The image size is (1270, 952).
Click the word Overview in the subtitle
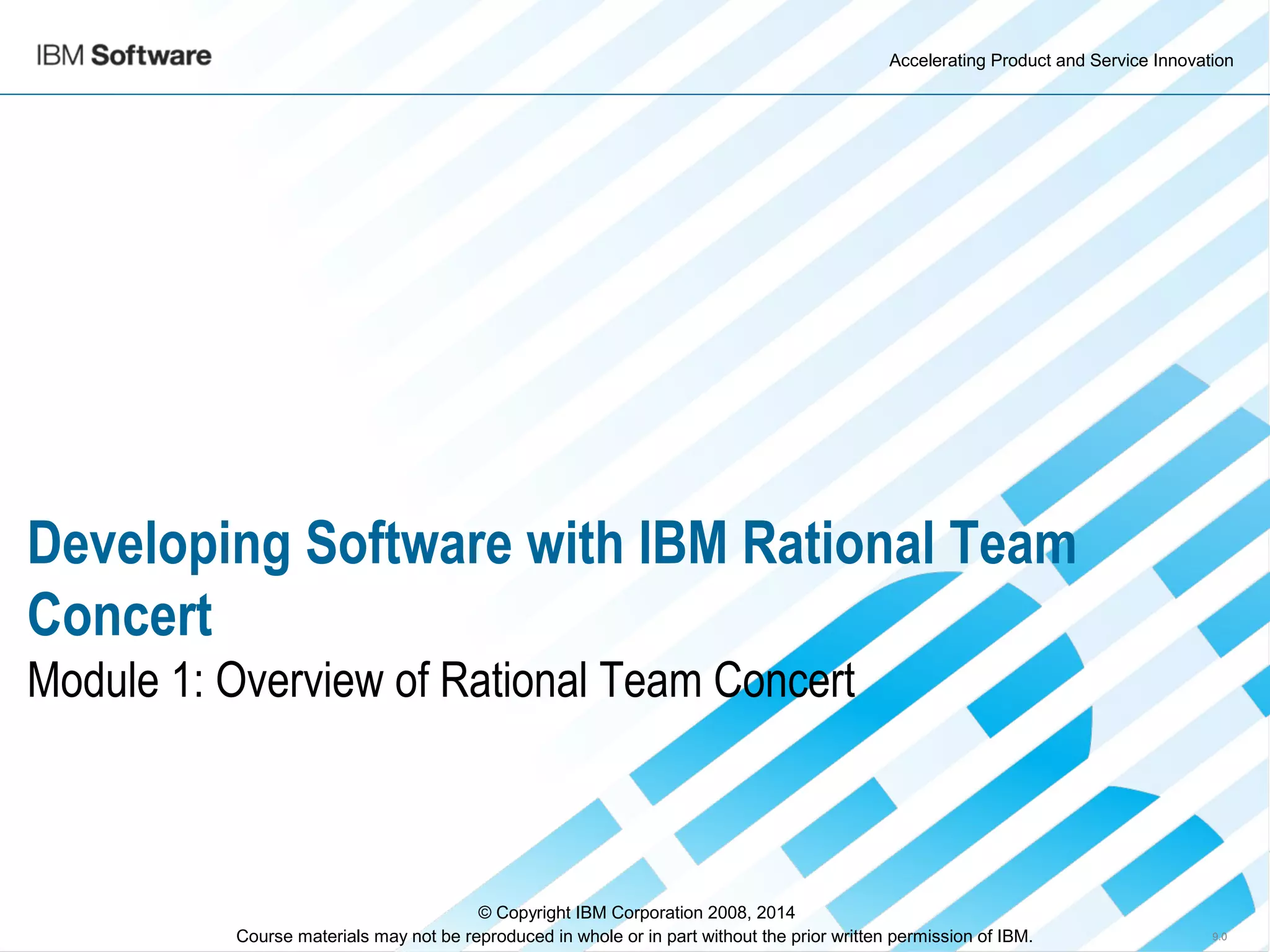(x=301, y=681)
